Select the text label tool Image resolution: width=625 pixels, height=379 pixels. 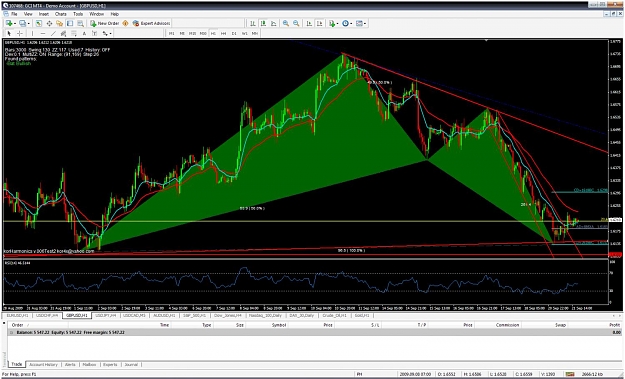pyautogui.click(x=94, y=33)
